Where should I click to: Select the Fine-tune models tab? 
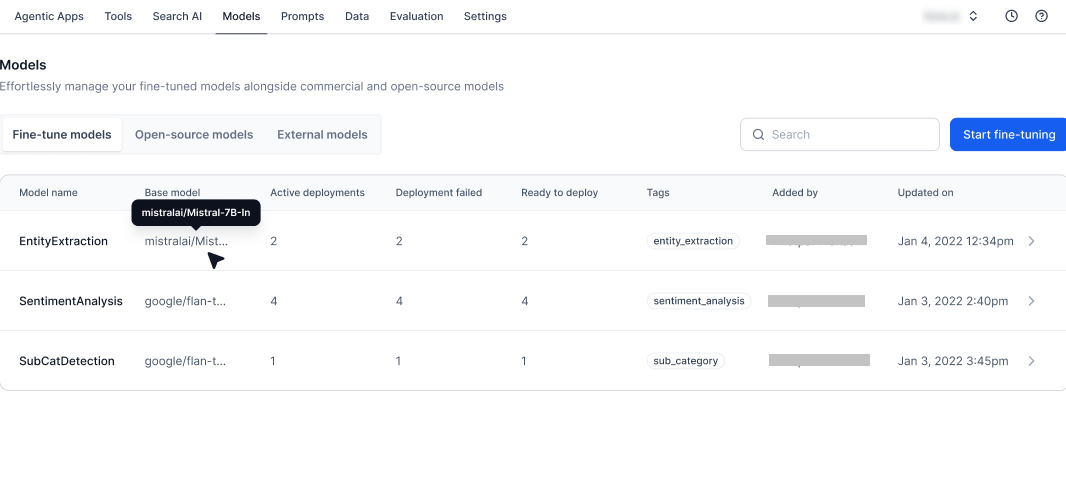[62, 135]
